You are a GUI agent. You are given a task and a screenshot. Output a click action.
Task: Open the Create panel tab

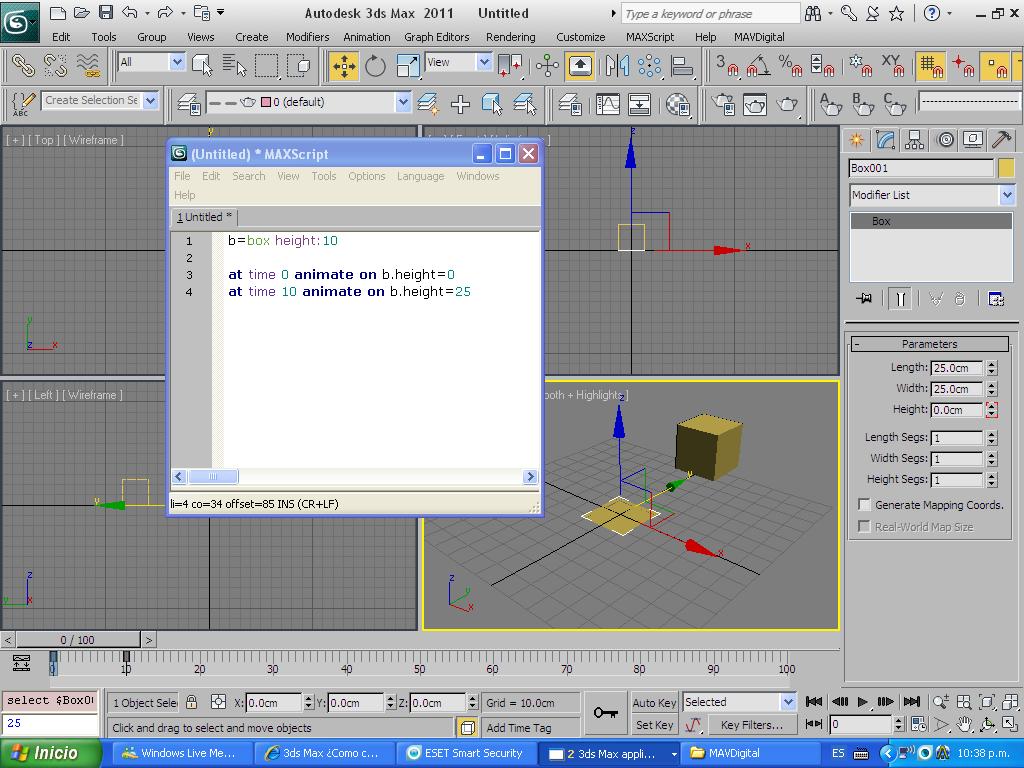pyautogui.click(x=856, y=140)
